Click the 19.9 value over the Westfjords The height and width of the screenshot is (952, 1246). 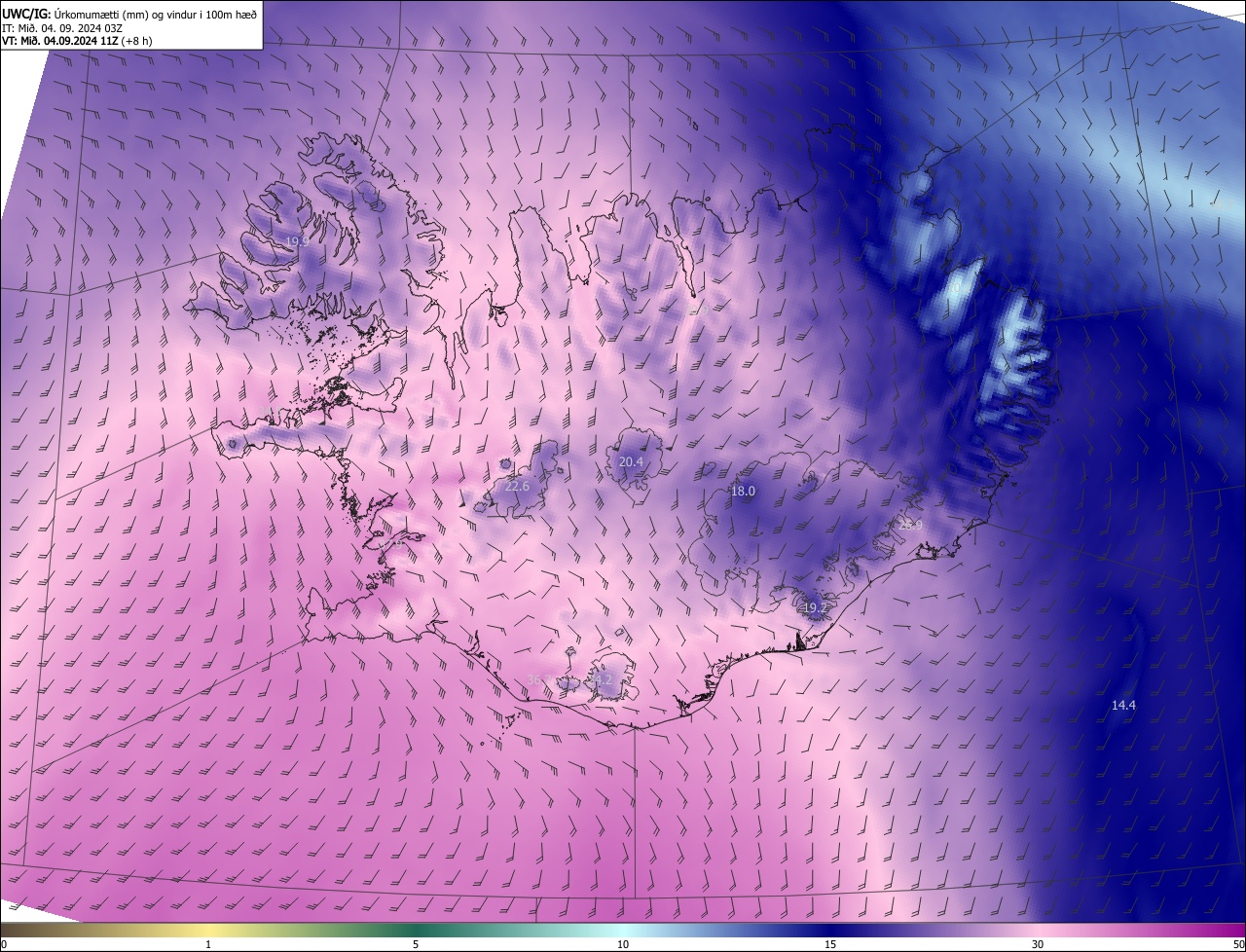tap(297, 241)
